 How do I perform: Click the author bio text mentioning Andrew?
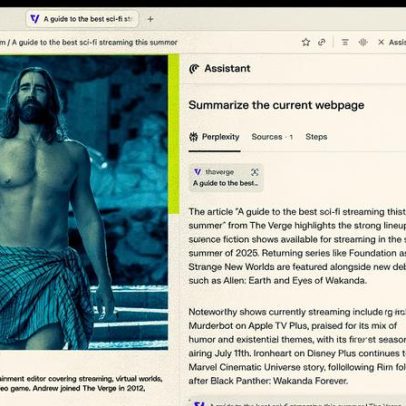click(81, 383)
